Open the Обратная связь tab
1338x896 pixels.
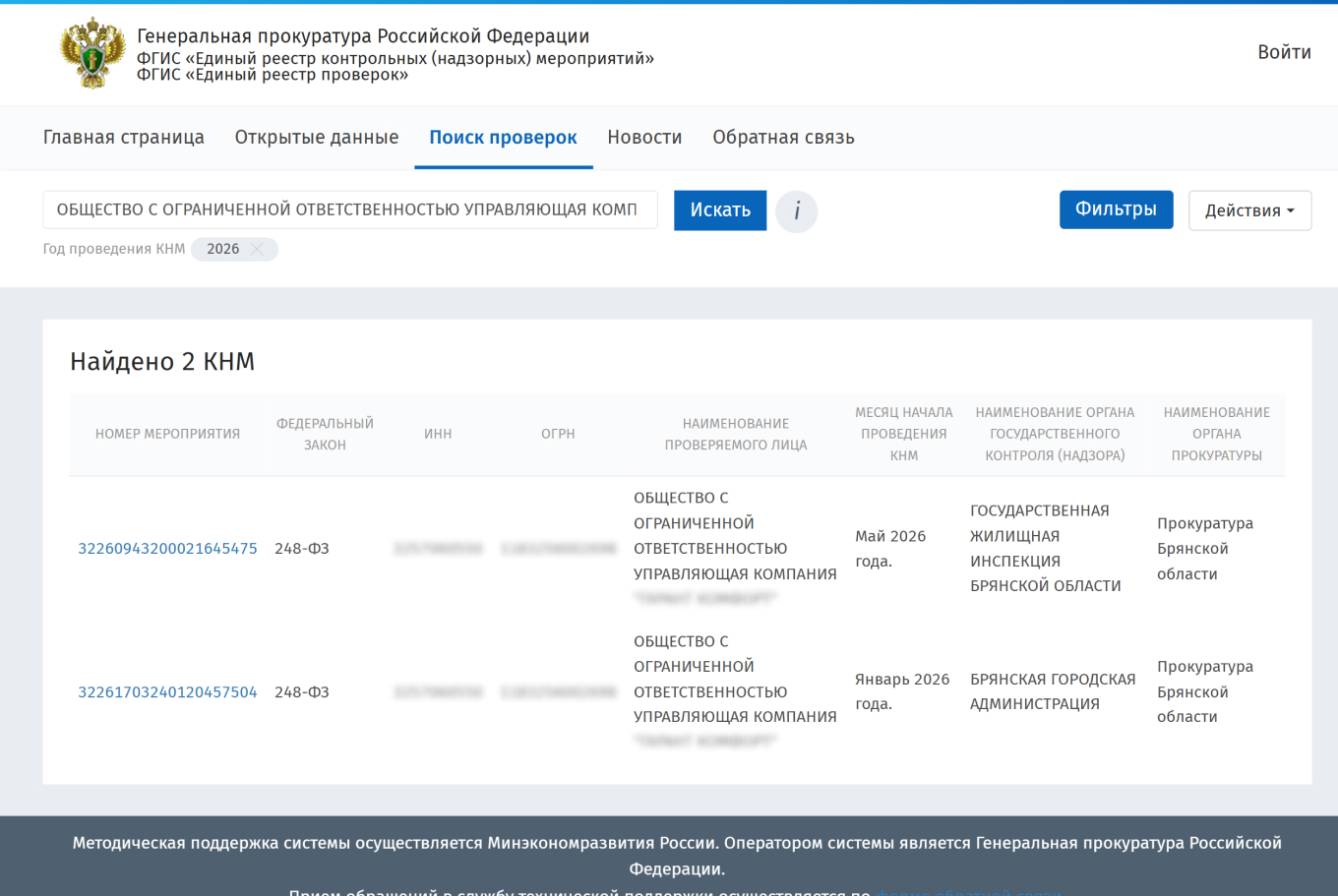(x=784, y=138)
